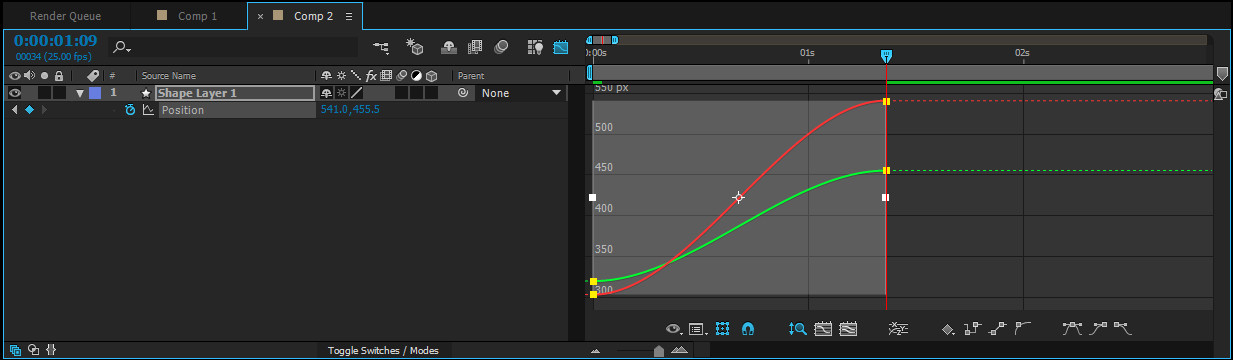1233x360 pixels.
Task: Fit selection to view in graph
Action: point(824,328)
